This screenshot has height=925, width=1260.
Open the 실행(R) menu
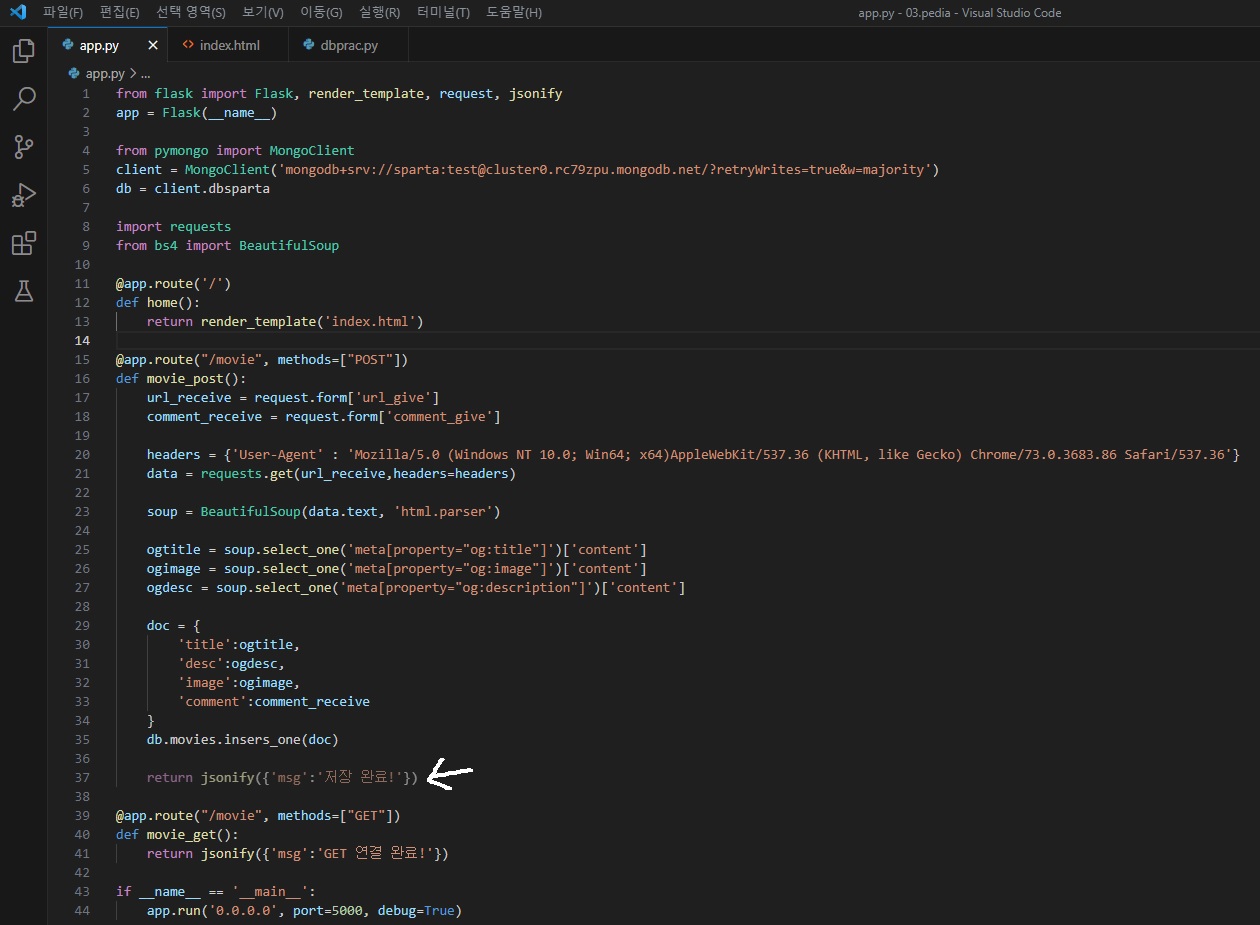[379, 13]
